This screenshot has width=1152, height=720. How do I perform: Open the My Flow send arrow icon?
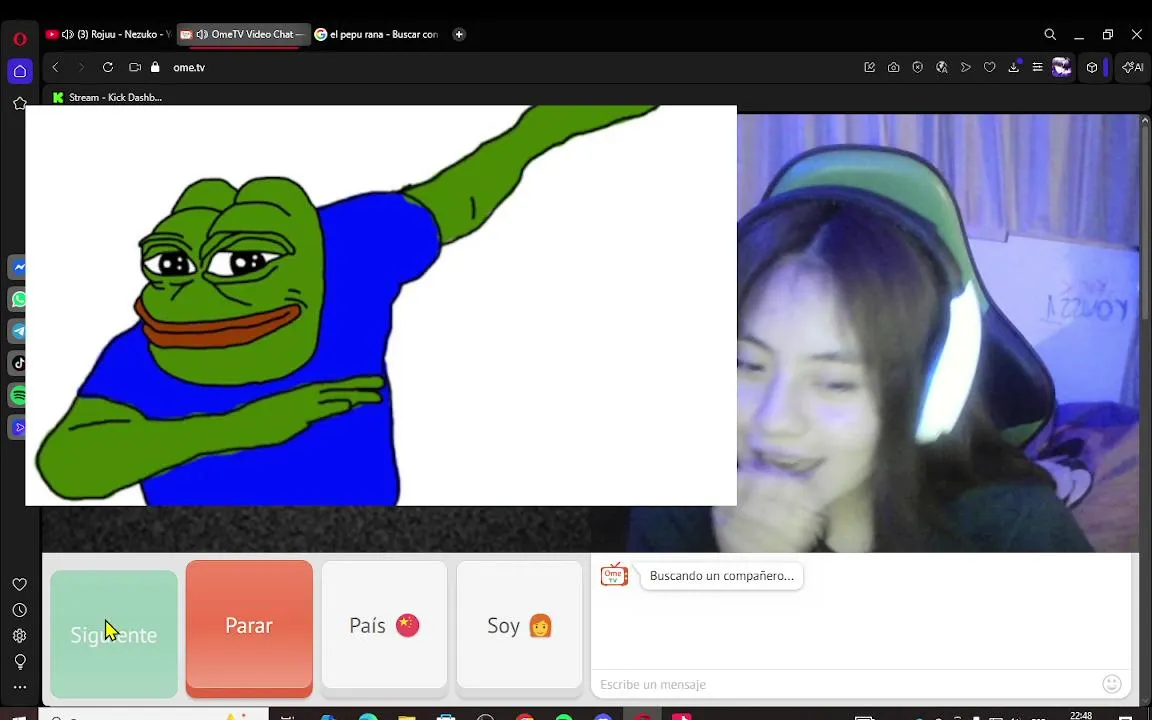(x=965, y=67)
